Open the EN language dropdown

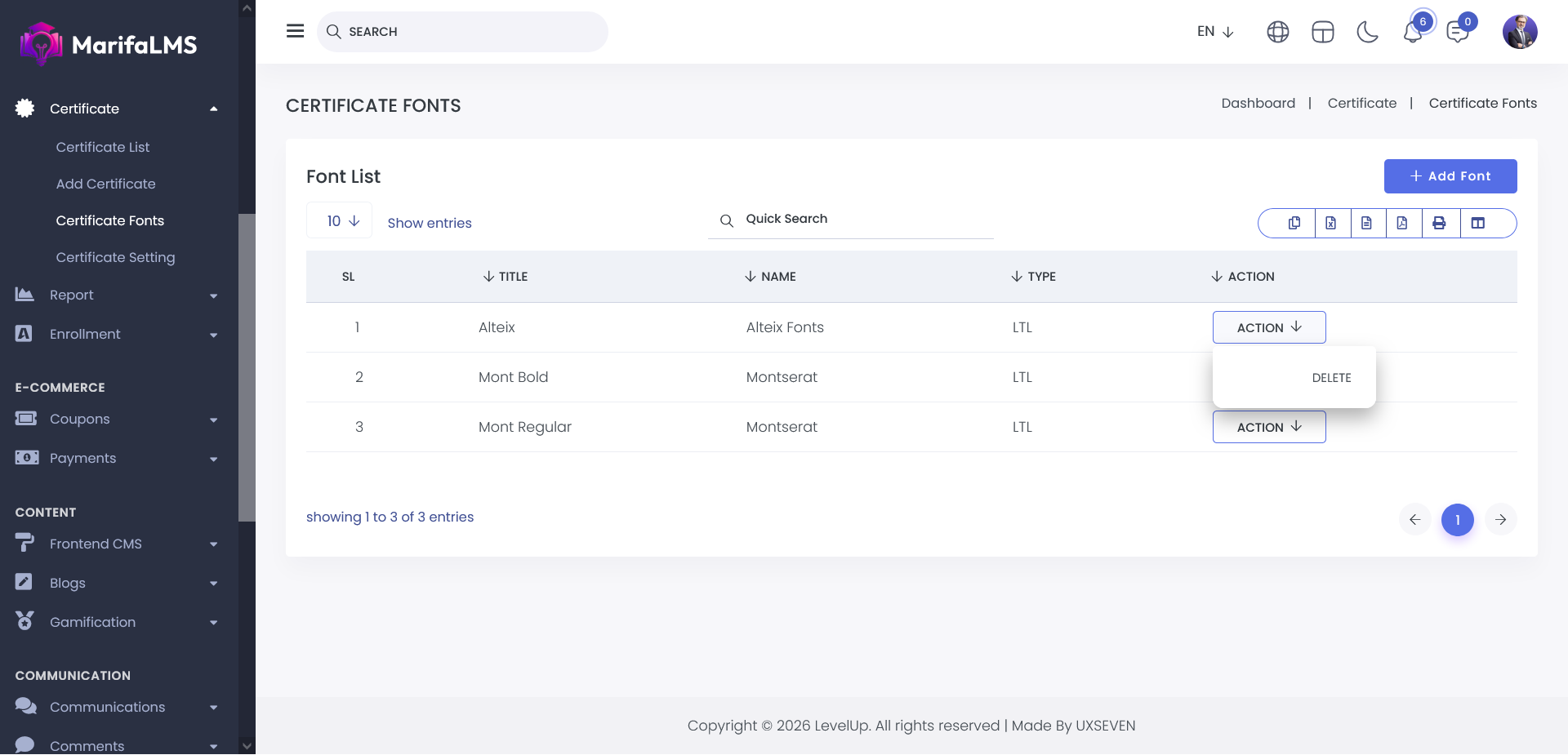pyautogui.click(x=1215, y=32)
